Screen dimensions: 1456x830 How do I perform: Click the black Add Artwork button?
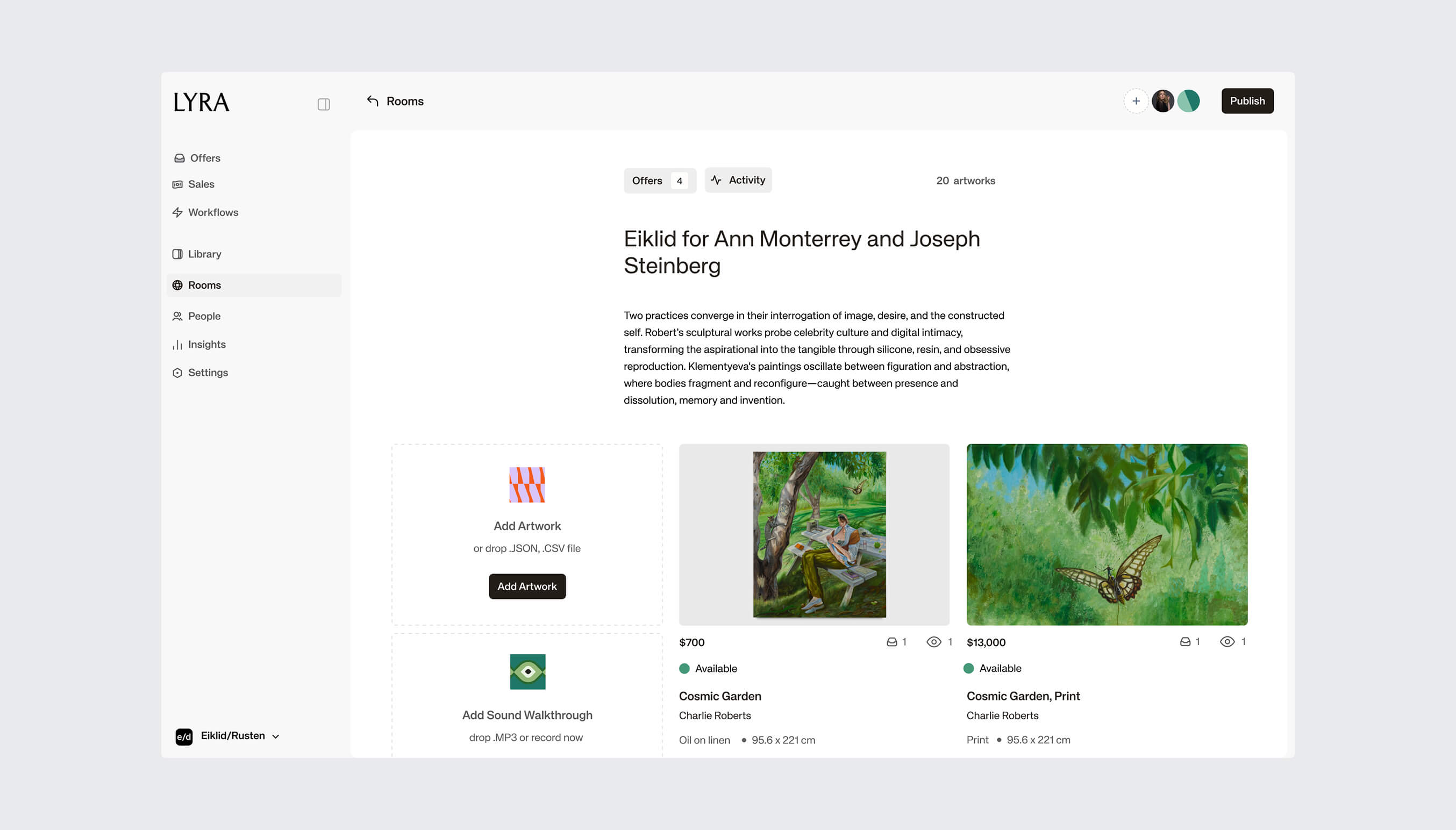(x=527, y=586)
